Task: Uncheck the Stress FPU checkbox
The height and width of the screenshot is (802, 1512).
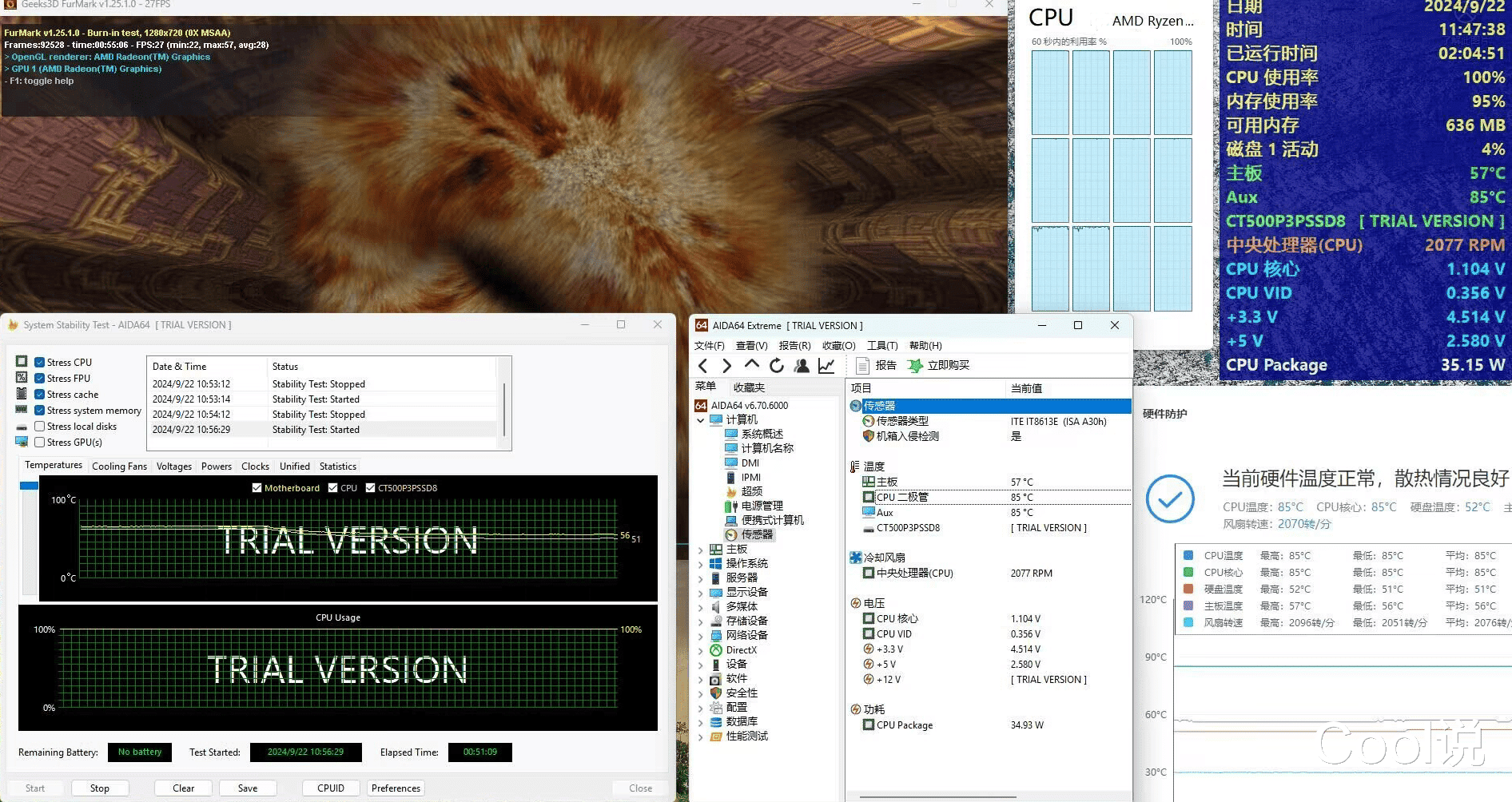Action: pyautogui.click(x=40, y=379)
